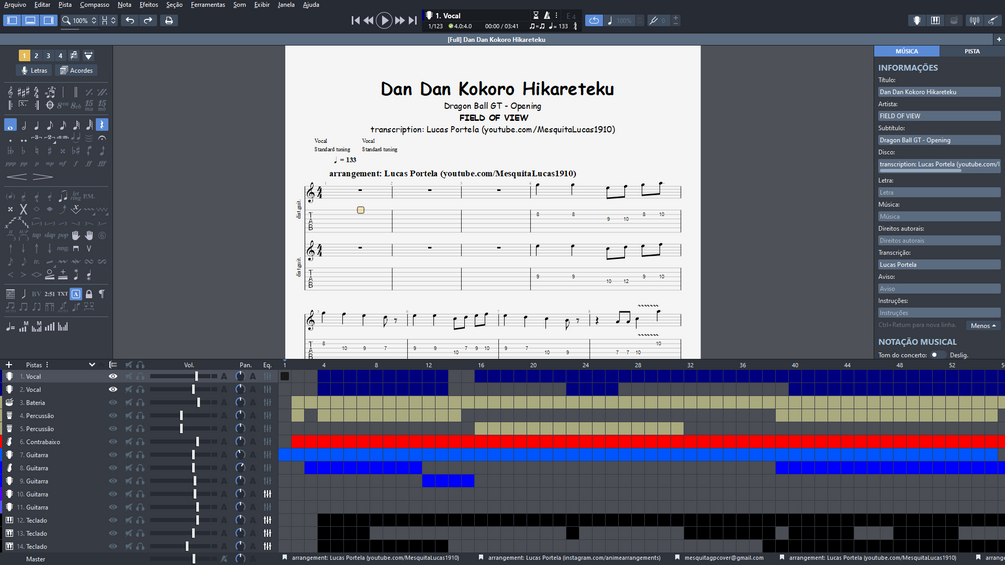The width and height of the screenshot is (1005, 565).
Task: Click the drum icon of 3. Bateria
Action: coord(10,403)
